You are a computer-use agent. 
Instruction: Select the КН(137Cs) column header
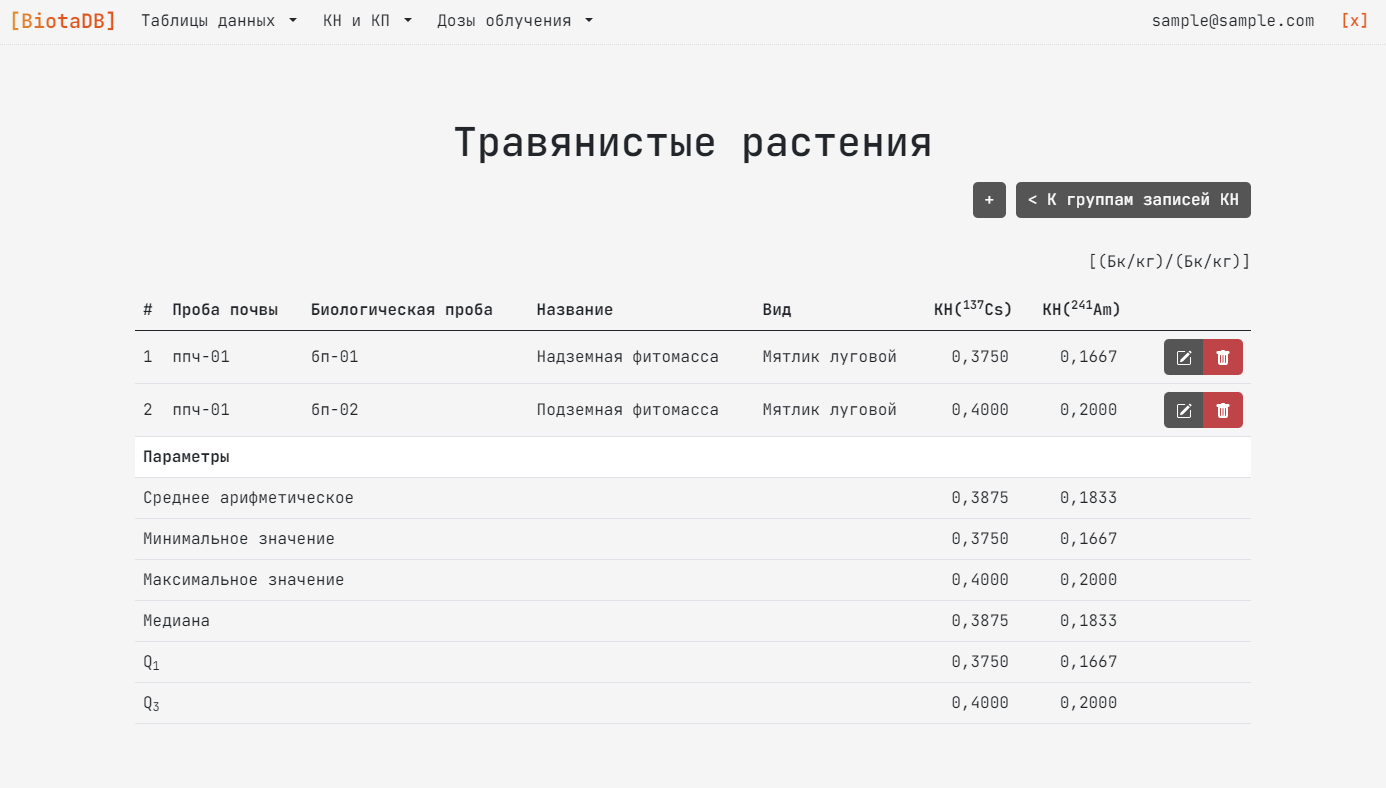point(972,310)
